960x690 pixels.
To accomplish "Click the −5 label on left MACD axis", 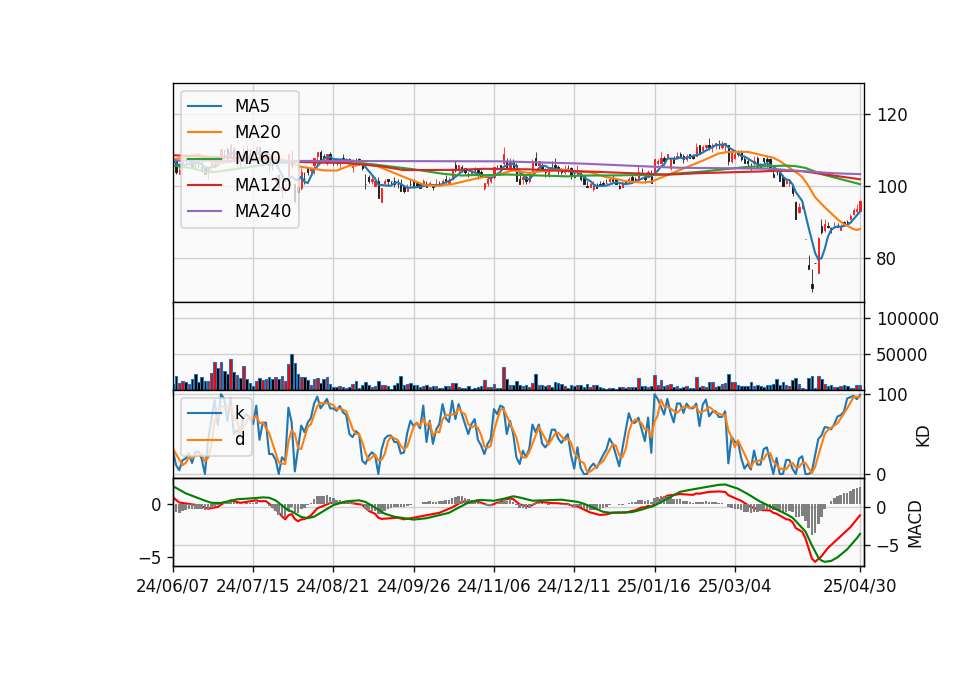I will pyautogui.click(x=150, y=558).
